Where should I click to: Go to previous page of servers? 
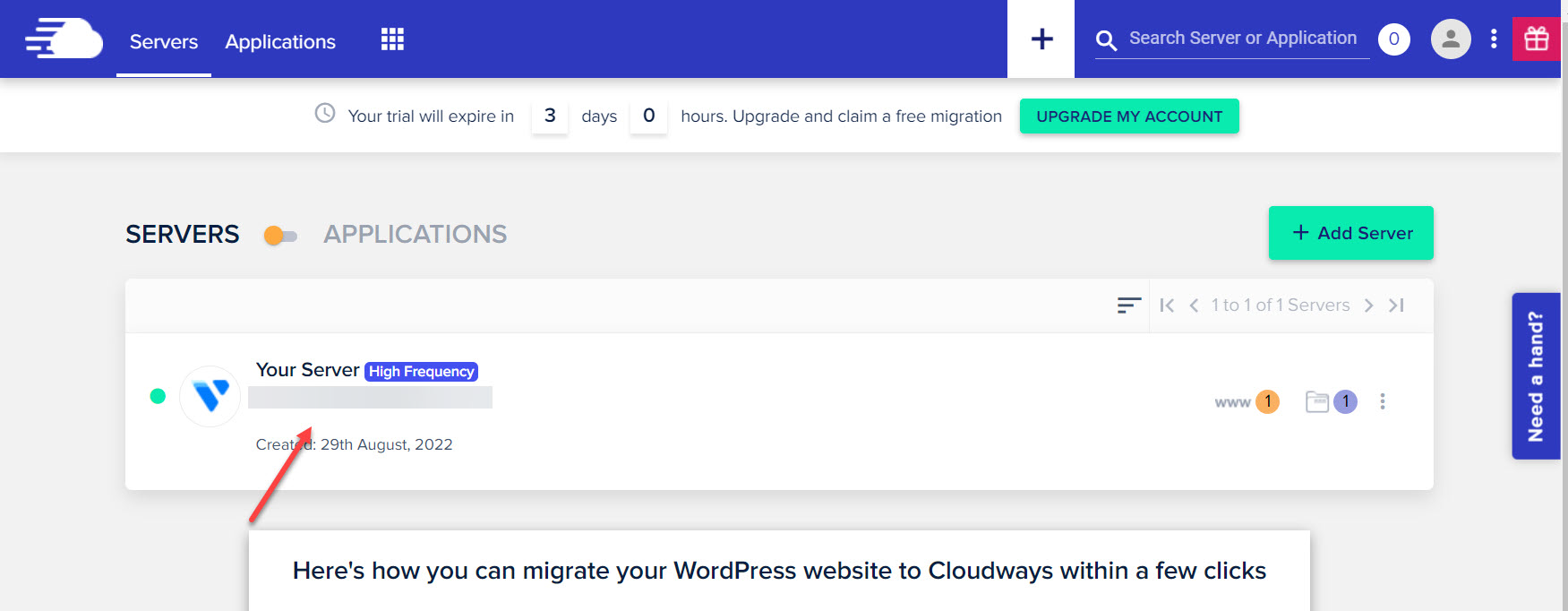tap(1194, 305)
